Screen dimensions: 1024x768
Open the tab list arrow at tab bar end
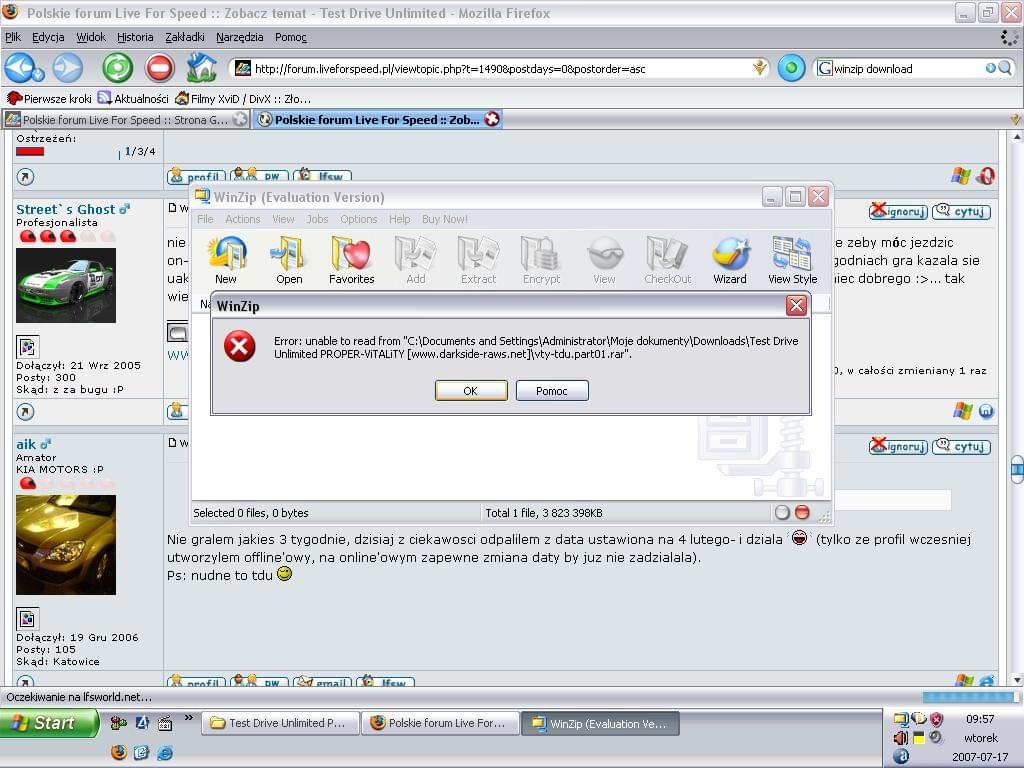coord(1015,119)
